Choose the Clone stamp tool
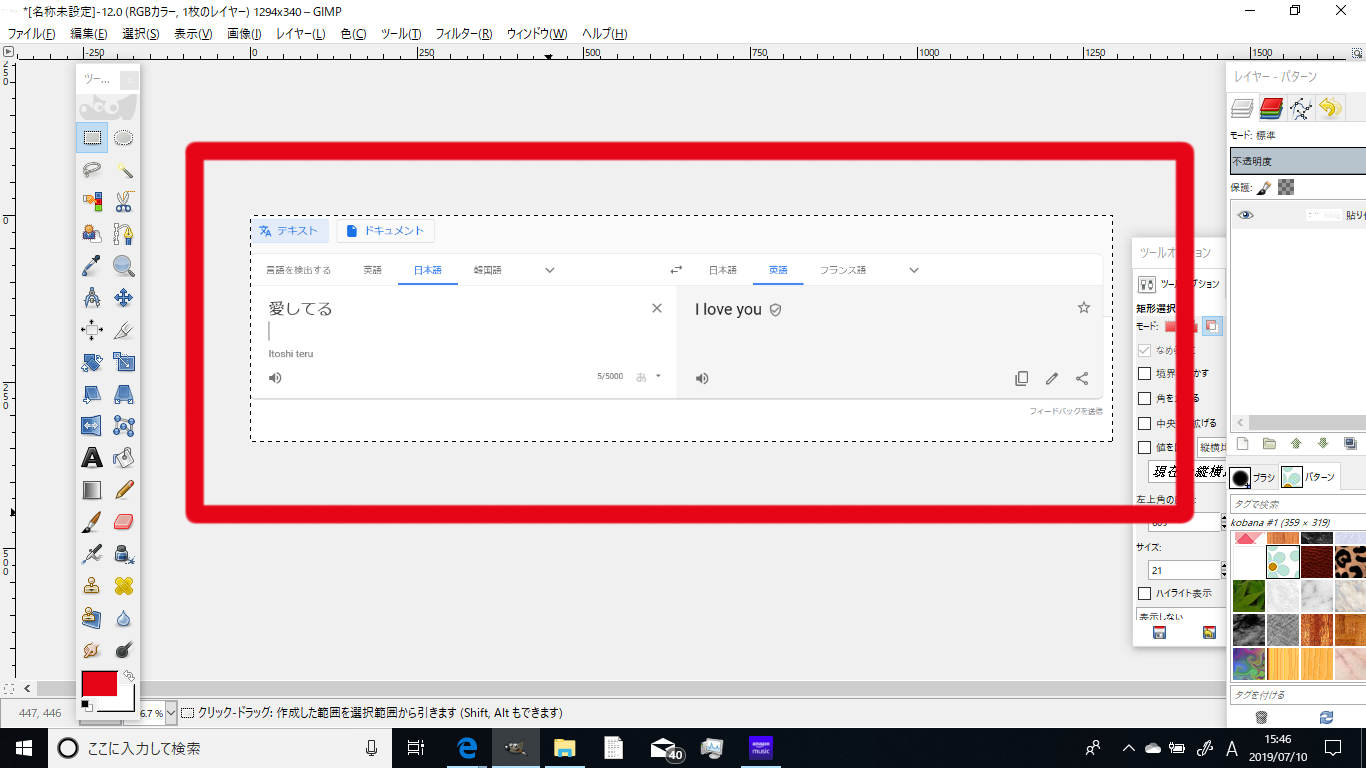Screen dimensions: 1366x768 click(x=92, y=586)
